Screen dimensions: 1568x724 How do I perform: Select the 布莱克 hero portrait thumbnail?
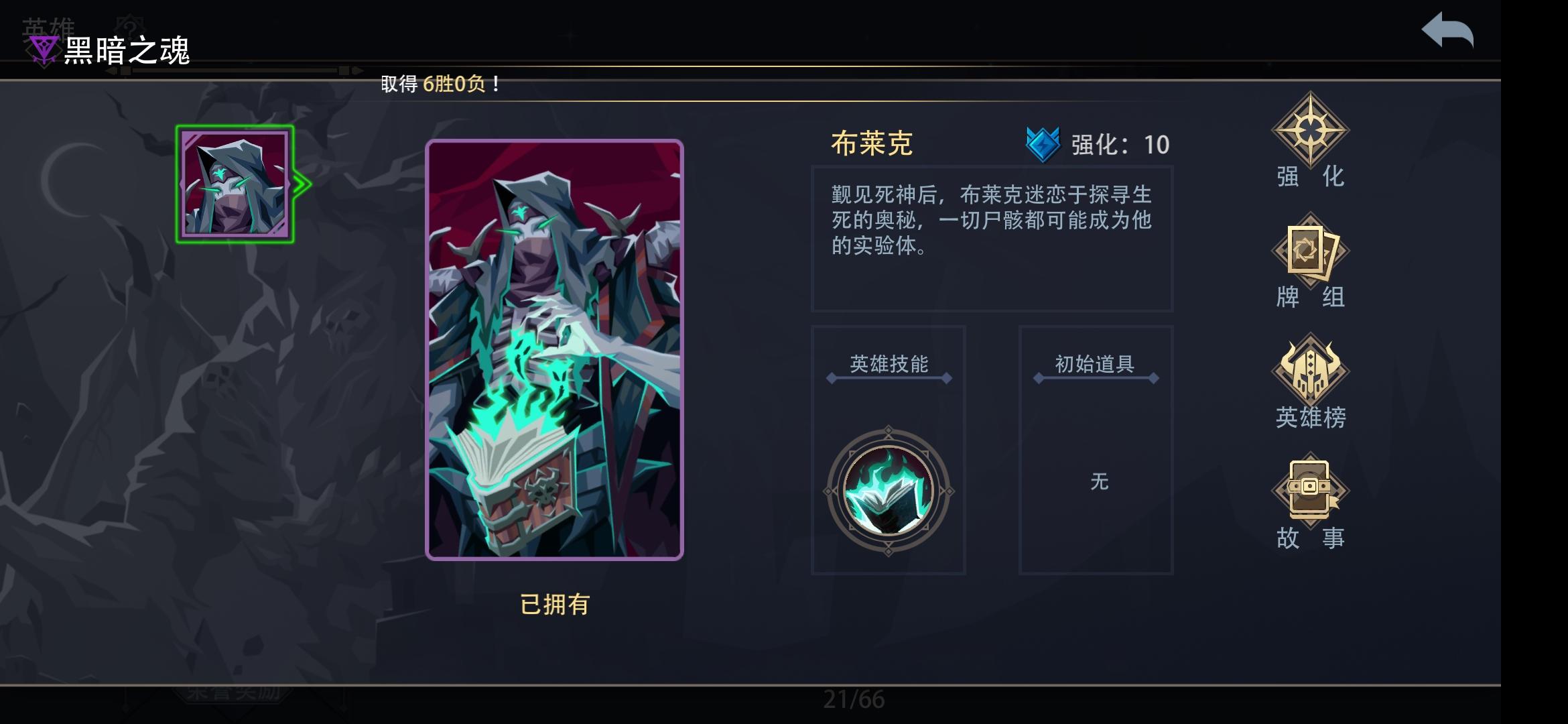click(235, 184)
